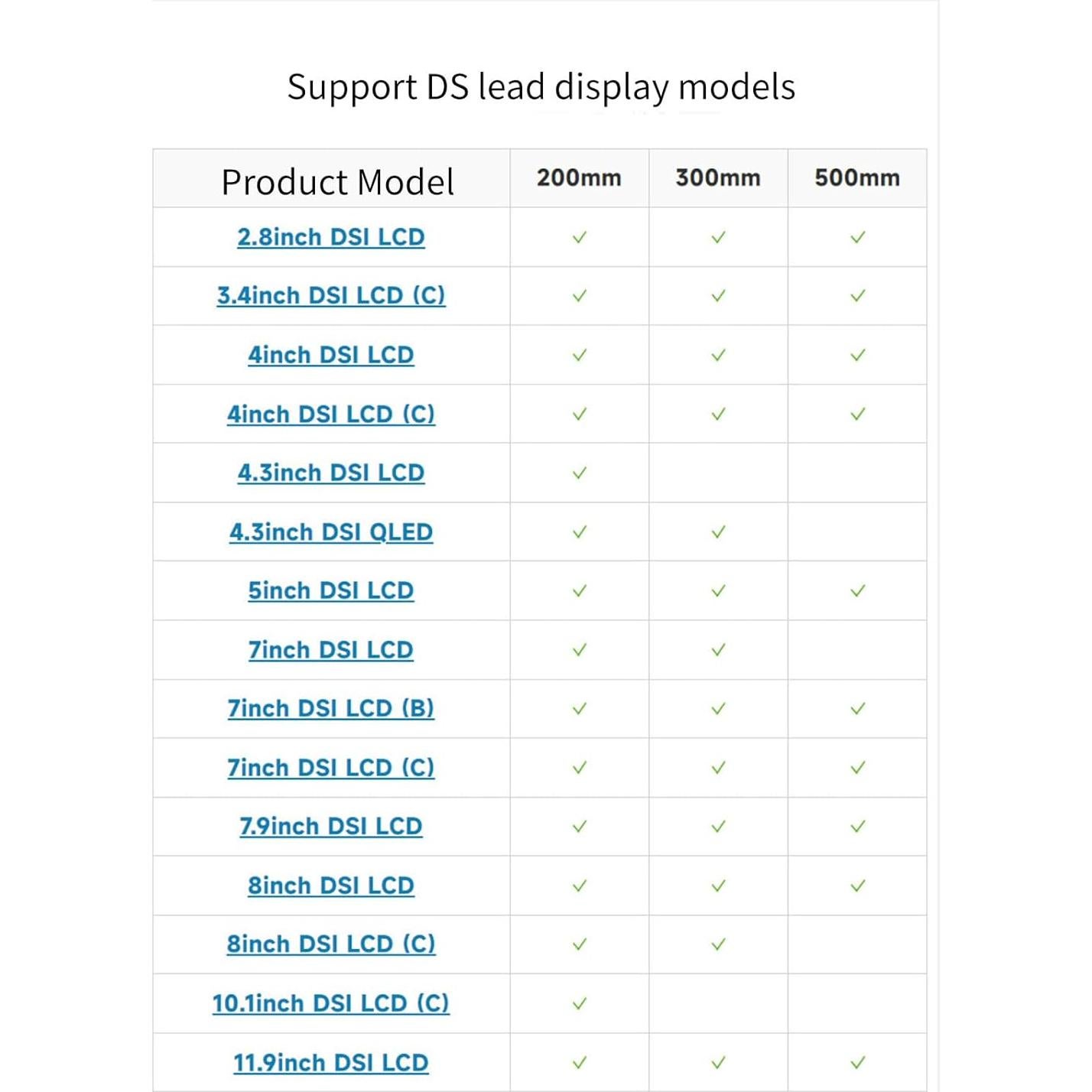This screenshot has height=1092, width=1092.
Task: Click the 500mm checkmark for 3.4inch DSI LCD (C)
Action: pyautogui.click(x=858, y=296)
